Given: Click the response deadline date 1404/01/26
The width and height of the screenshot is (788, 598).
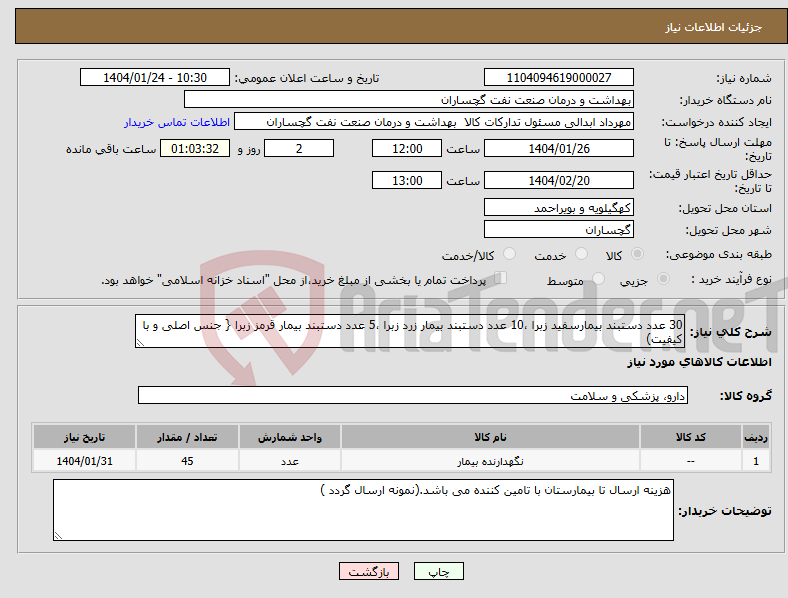Looking at the screenshot, I should [x=558, y=149].
